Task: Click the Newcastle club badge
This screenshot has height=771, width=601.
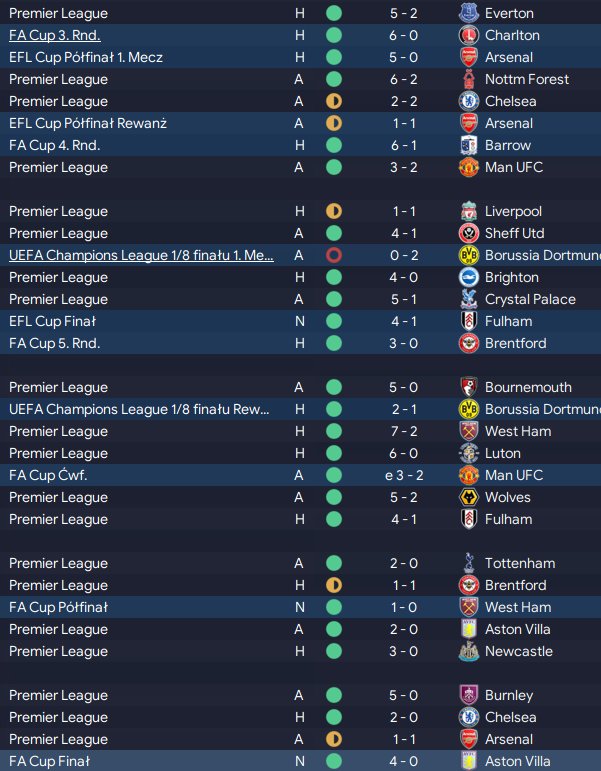Action: (467, 652)
